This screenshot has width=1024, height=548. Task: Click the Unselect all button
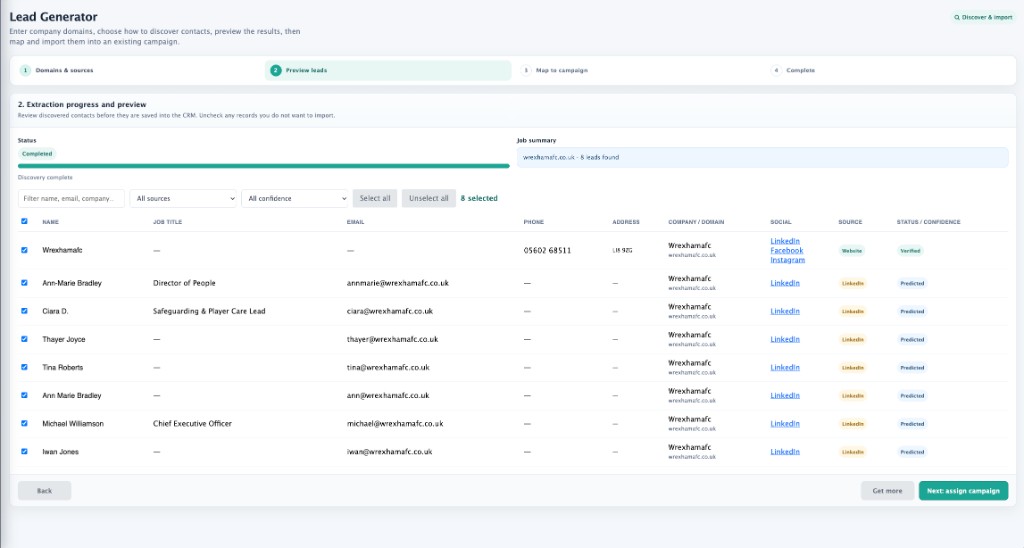coord(428,199)
